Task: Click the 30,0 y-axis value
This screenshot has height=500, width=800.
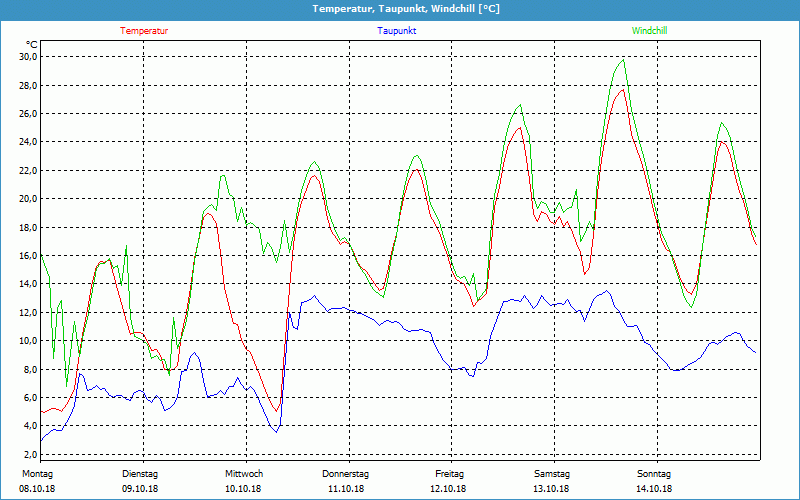Action: point(27,57)
